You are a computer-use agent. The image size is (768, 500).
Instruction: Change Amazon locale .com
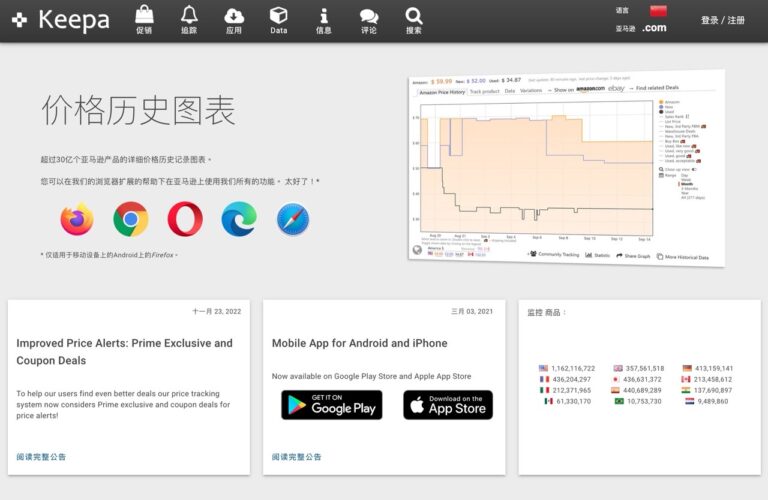(654, 28)
